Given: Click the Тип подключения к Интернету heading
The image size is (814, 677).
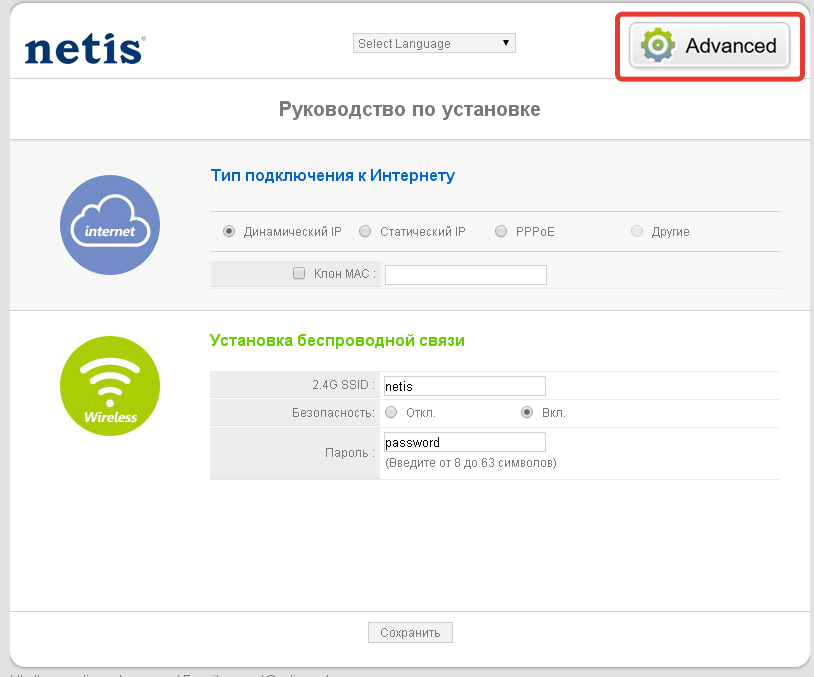Looking at the screenshot, I should coord(332,175).
